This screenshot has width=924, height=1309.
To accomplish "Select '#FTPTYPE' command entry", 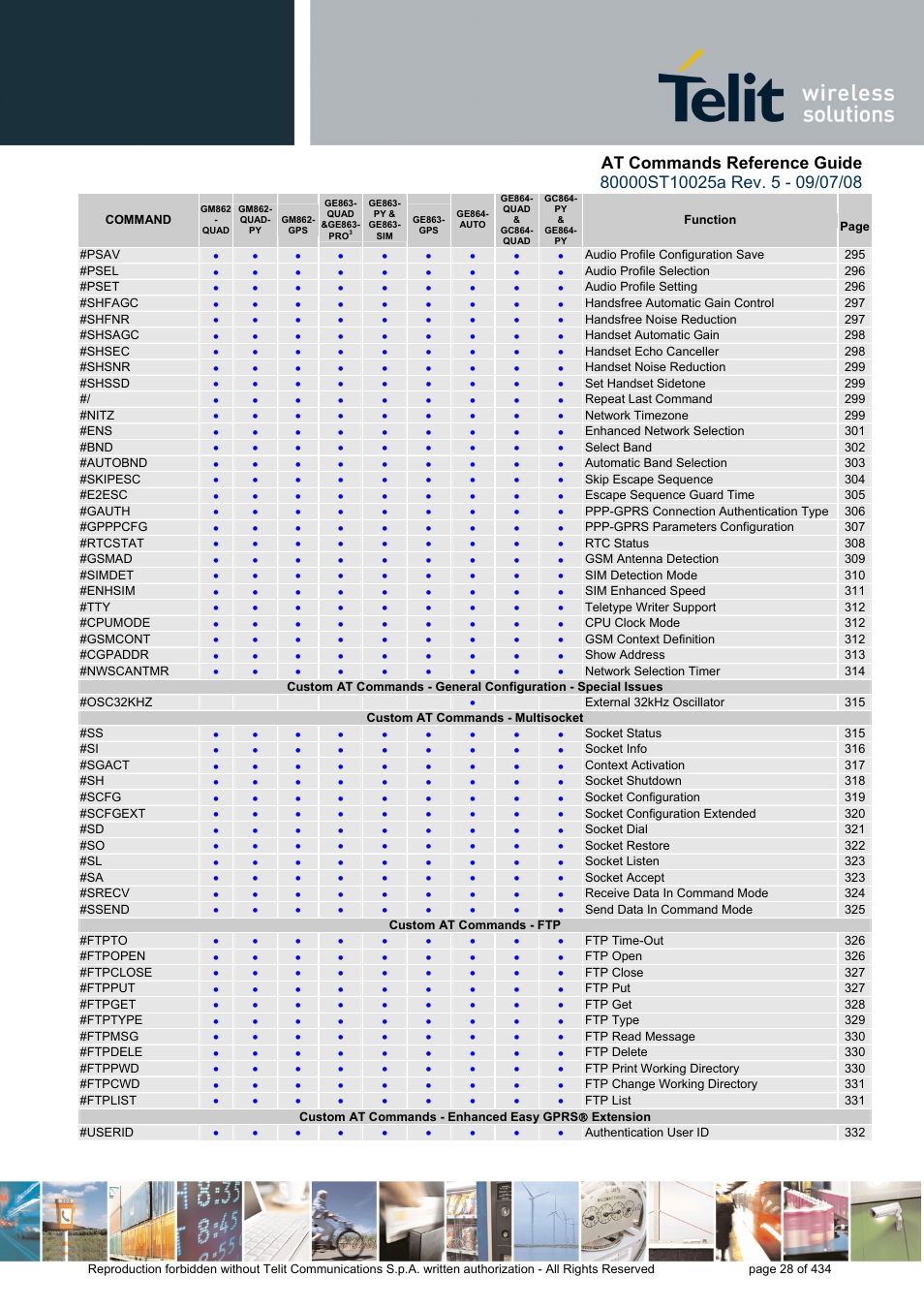I will tap(111, 1020).
